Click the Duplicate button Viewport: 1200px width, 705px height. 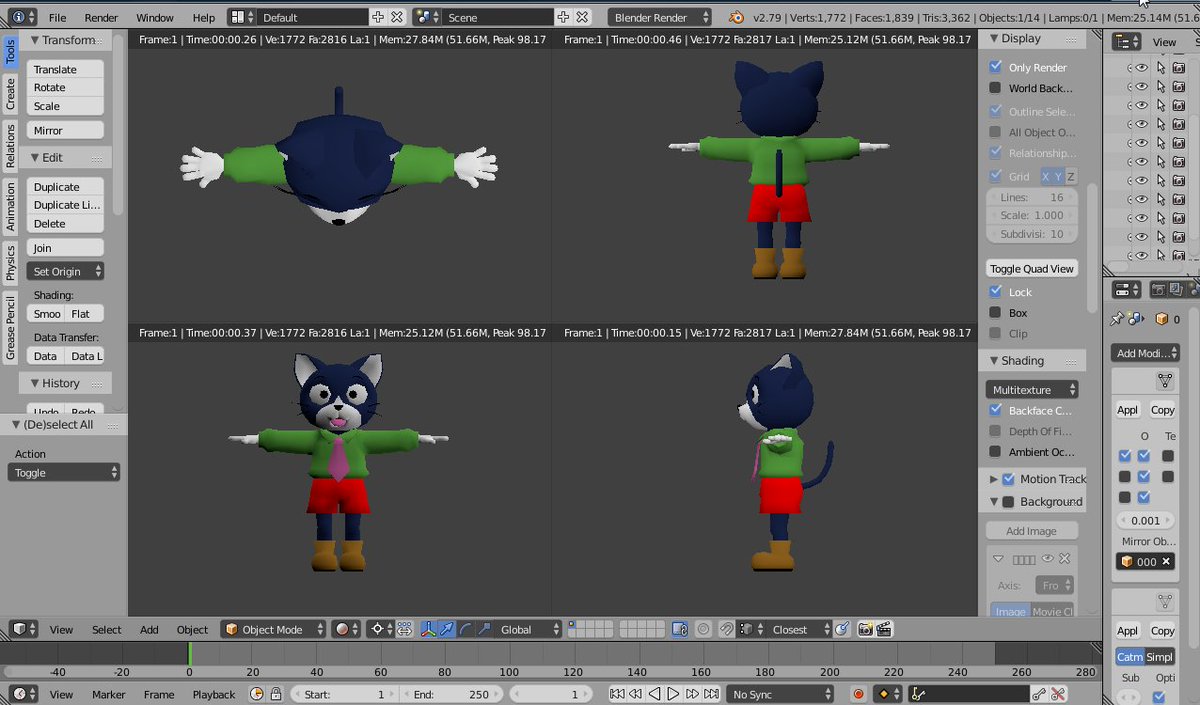coord(65,187)
